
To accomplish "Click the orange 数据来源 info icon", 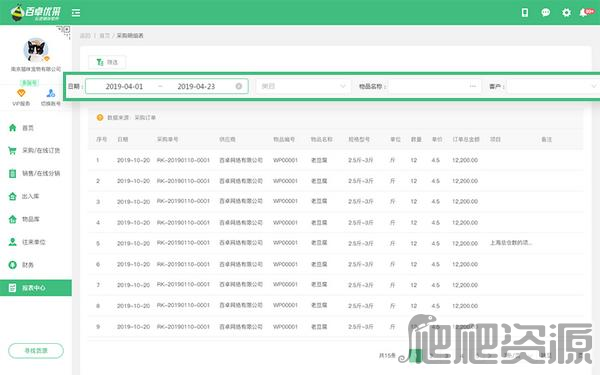I will click(x=100, y=117).
